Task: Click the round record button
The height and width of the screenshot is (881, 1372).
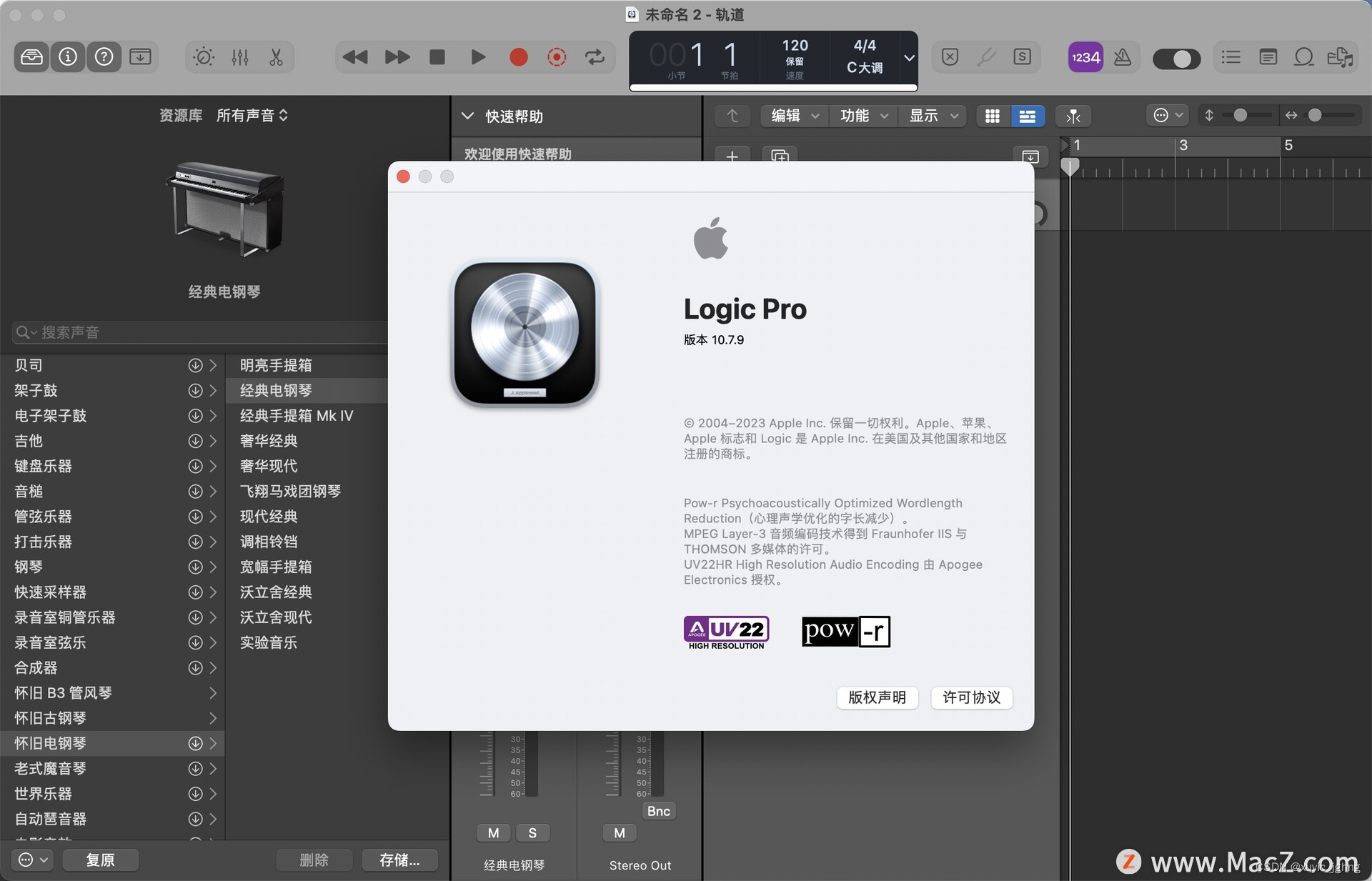Action: coord(519,57)
